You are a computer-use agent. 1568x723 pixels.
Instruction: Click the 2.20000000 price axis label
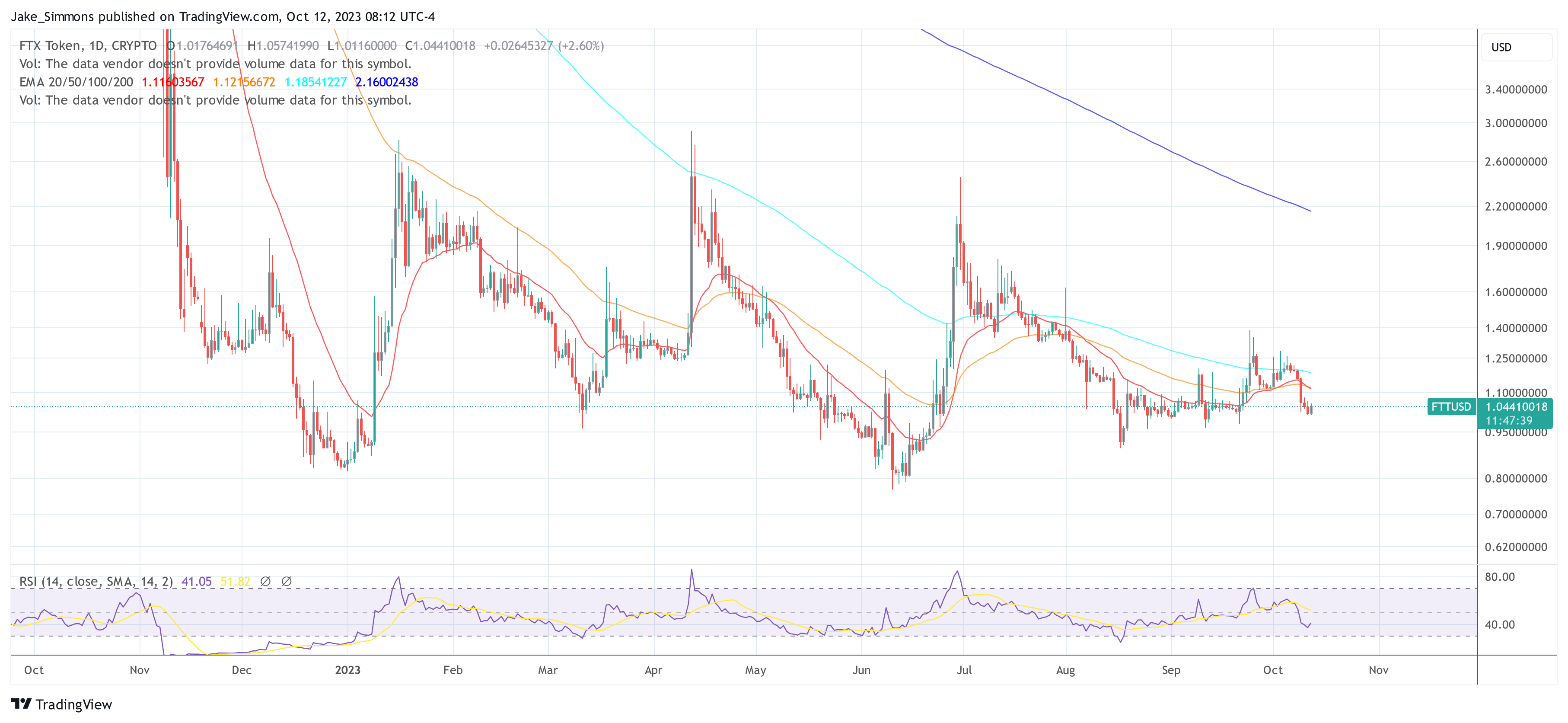pyautogui.click(x=1516, y=207)
